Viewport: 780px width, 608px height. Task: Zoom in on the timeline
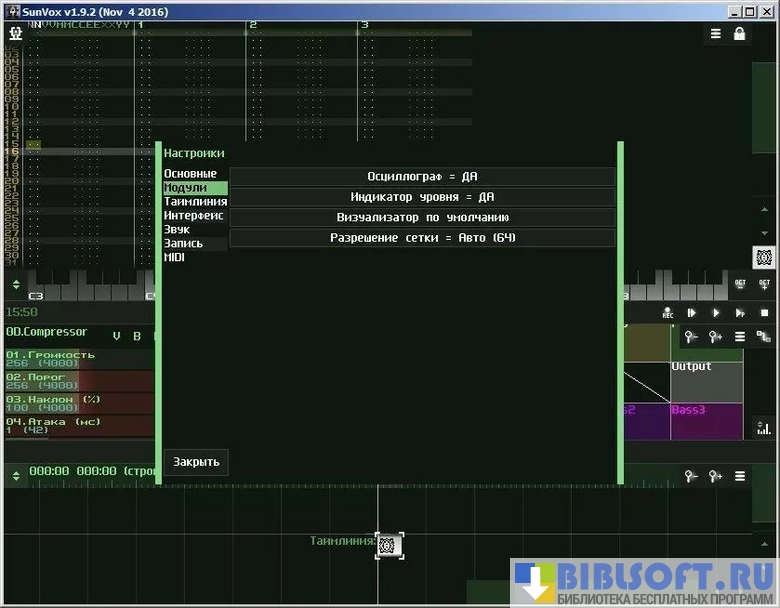pos(716,477)
